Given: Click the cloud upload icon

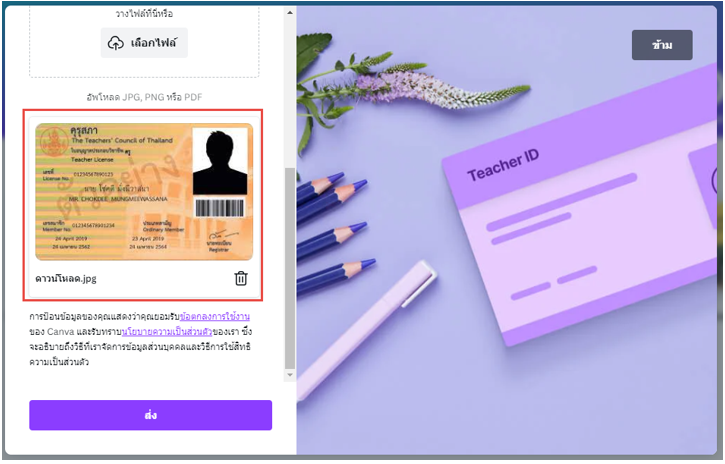Looking at the screenshot, I should [x=116, y=43].
